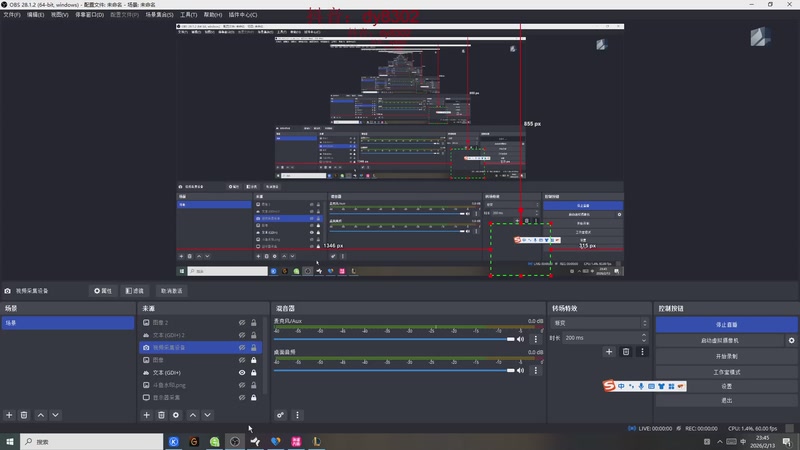Screen dimensions: 800x450
Task: Click the deselect button beside the filters button
Action: click(171, 291)
